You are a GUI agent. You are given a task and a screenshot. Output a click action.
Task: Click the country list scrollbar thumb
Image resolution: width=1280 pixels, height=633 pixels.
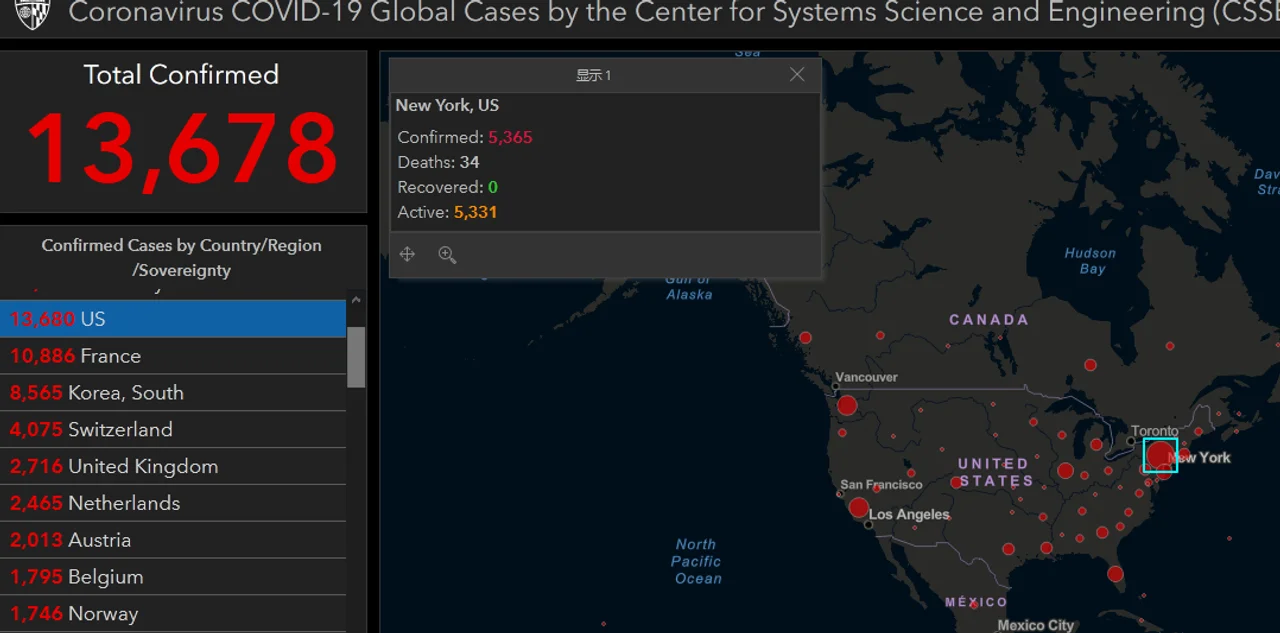[x=356, y=356]
